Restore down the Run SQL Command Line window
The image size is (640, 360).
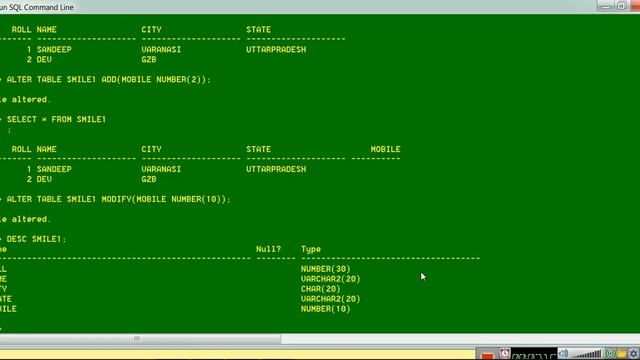pos(622,6)
